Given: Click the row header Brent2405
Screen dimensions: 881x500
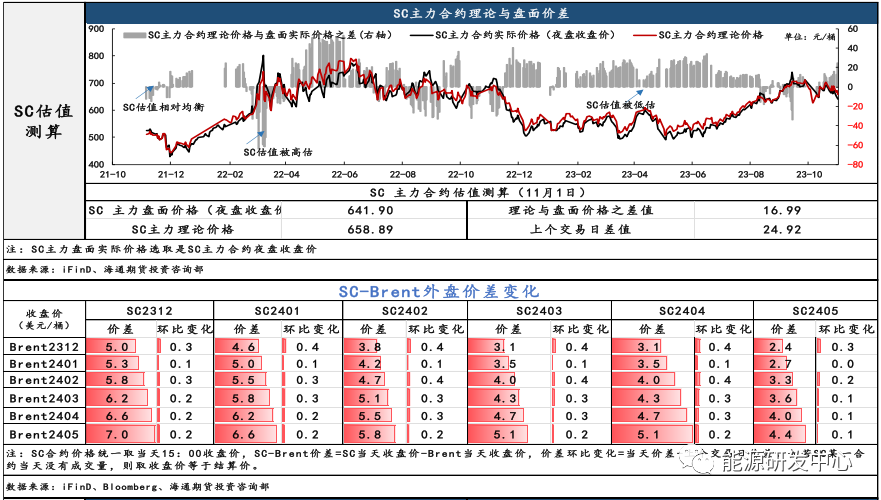Looking at the screenshot, I should (44, 434).
